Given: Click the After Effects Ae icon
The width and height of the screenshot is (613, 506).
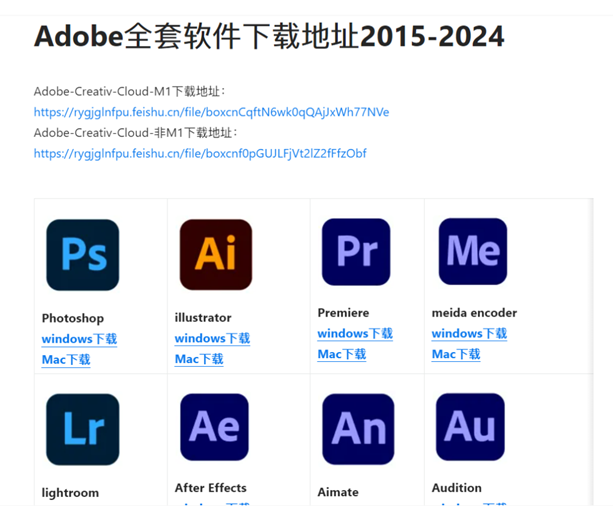Looking at the screenshot, I should pos(214,427).
